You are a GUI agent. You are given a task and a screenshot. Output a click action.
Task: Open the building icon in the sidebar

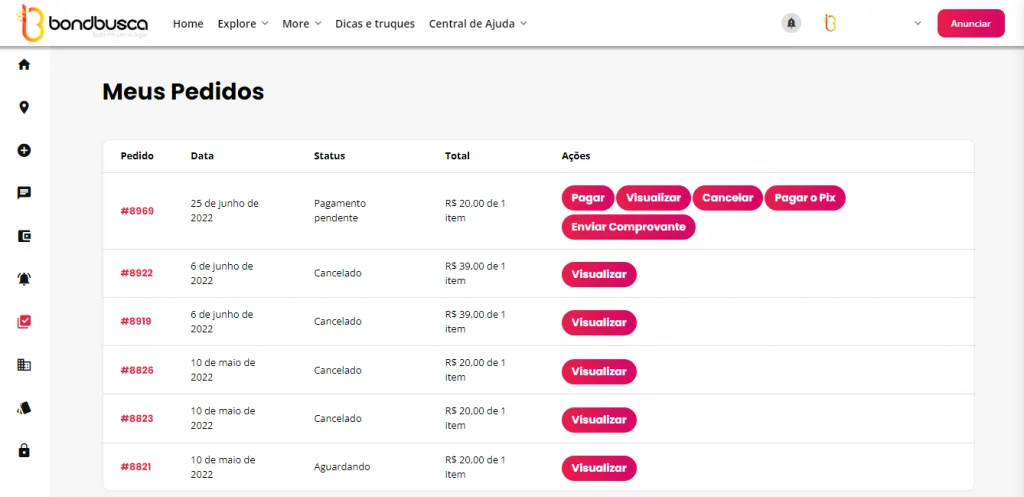[x=24, y=365]
